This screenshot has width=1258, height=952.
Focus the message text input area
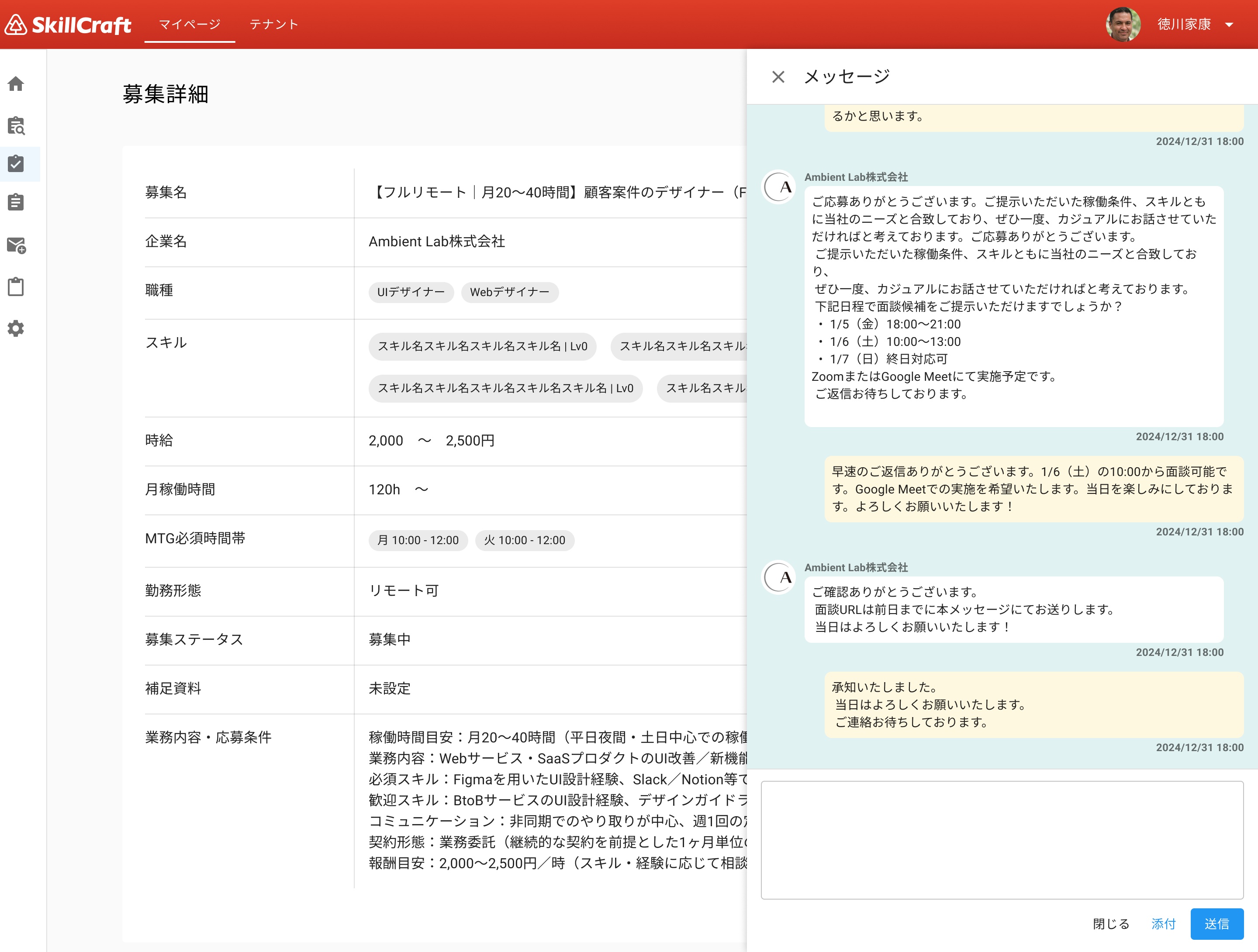pos(1002,839)
